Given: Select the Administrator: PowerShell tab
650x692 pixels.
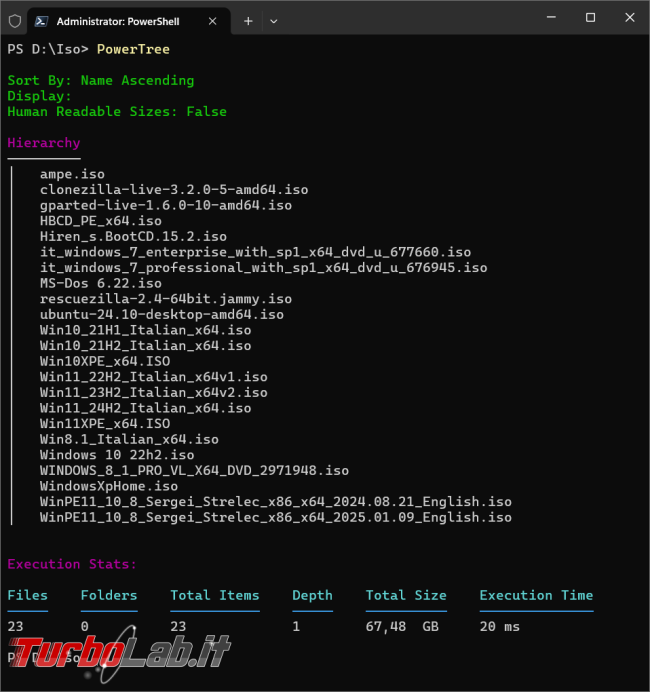Looking at the screenshot, I should (x=128, y=21).
